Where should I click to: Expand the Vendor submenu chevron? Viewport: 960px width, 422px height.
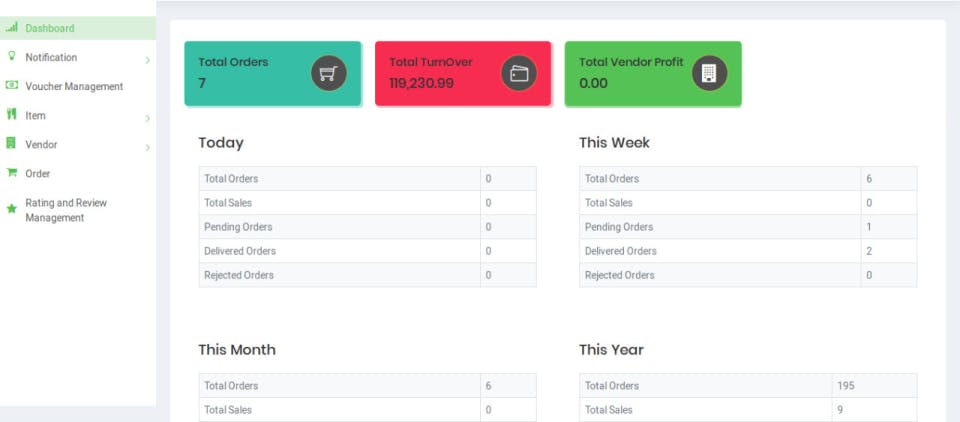[147, 148]
